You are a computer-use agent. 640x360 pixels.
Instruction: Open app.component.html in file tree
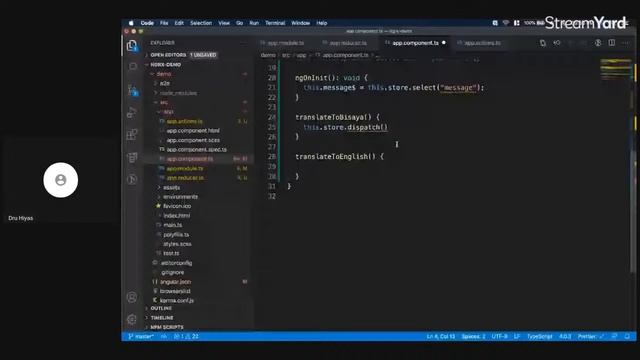click(x=193, y=131)
